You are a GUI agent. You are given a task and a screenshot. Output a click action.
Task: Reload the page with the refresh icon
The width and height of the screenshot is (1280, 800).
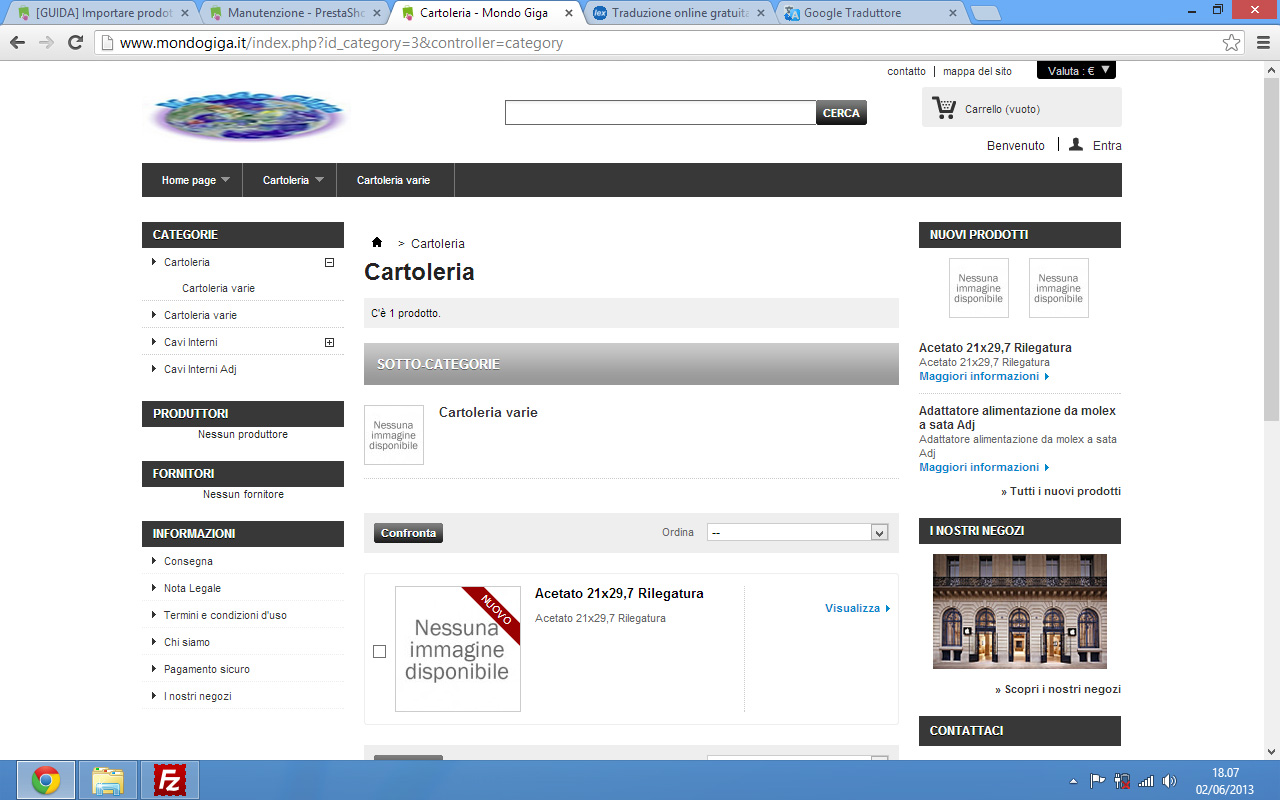click(x=75, y=43)
